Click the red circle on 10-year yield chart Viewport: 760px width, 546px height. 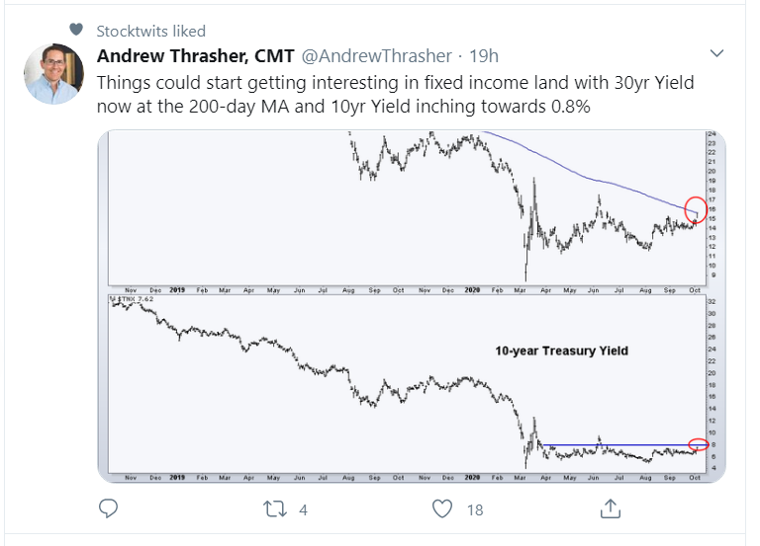698,444
